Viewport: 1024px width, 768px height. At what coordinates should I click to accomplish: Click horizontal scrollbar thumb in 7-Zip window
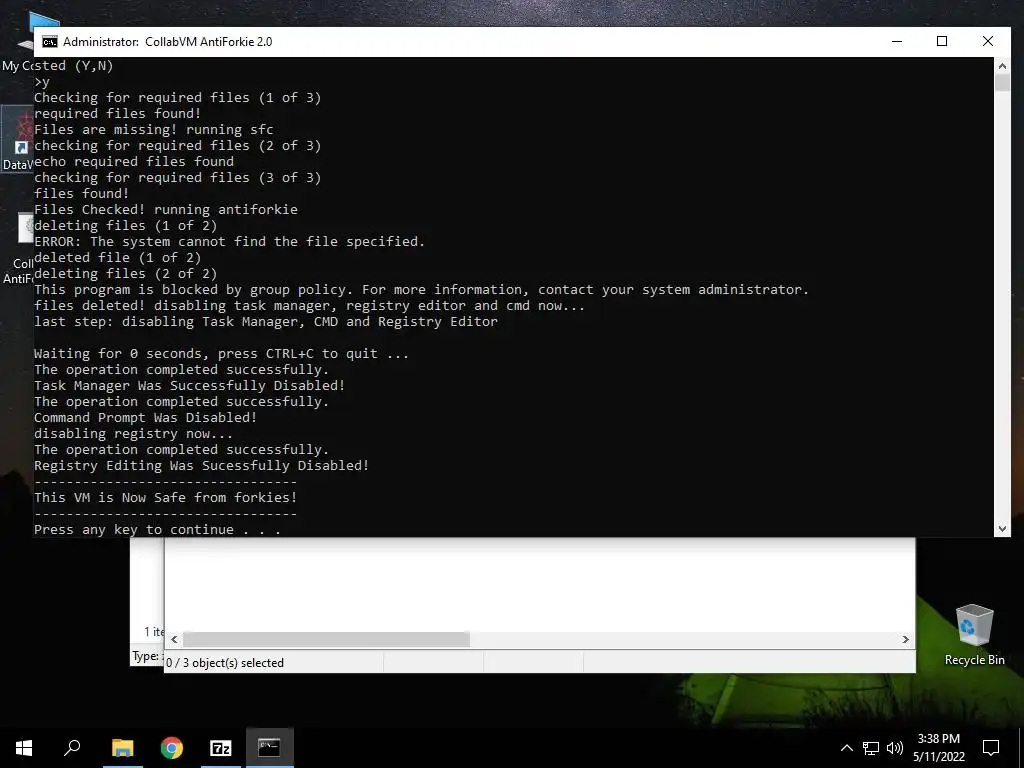pos(326,639)
